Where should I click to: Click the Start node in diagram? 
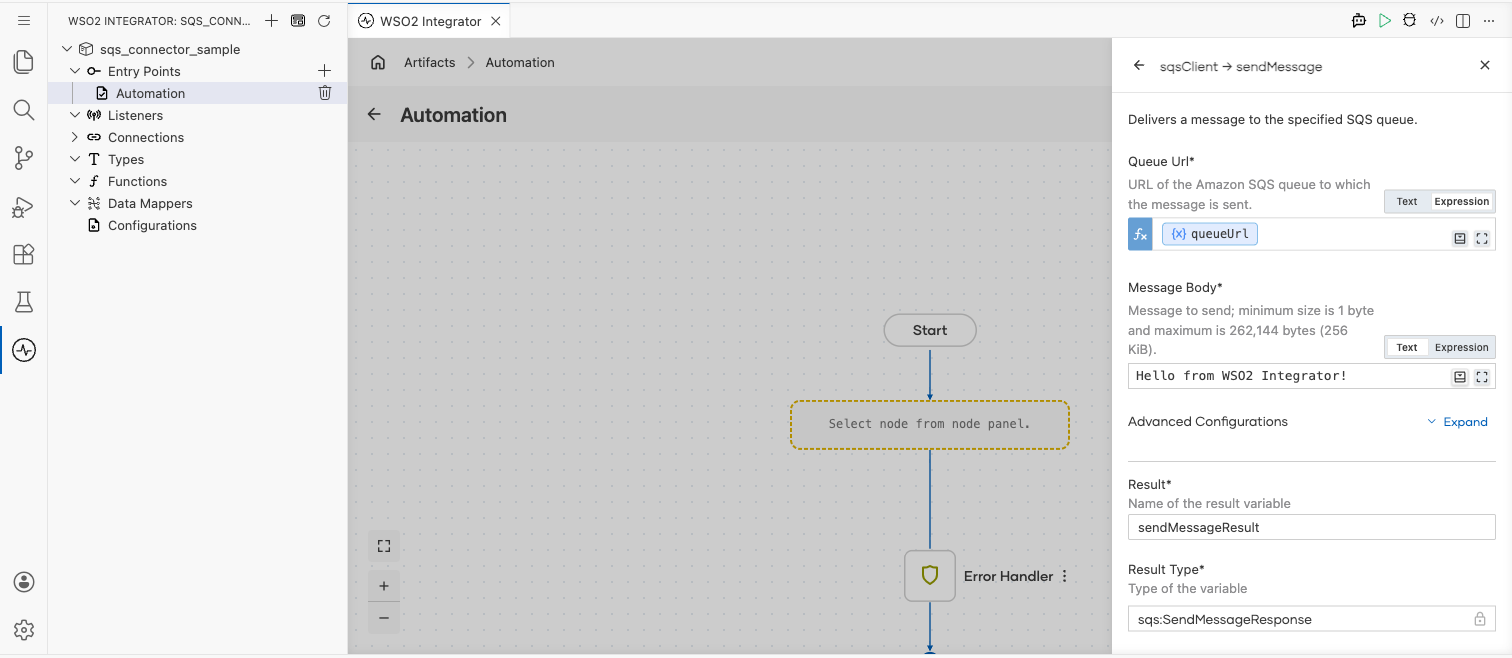click(930, 330)
